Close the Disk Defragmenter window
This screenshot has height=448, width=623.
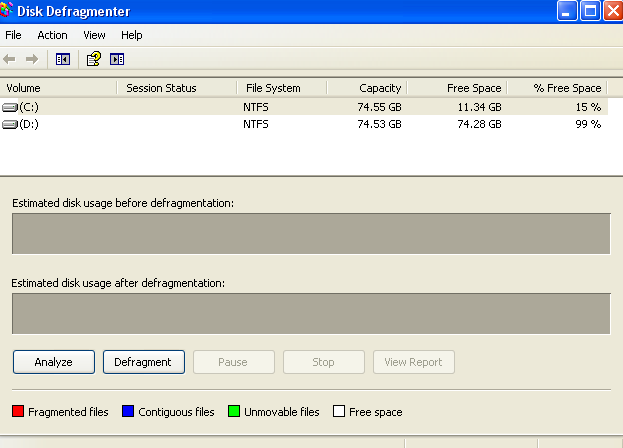point(613,10)
